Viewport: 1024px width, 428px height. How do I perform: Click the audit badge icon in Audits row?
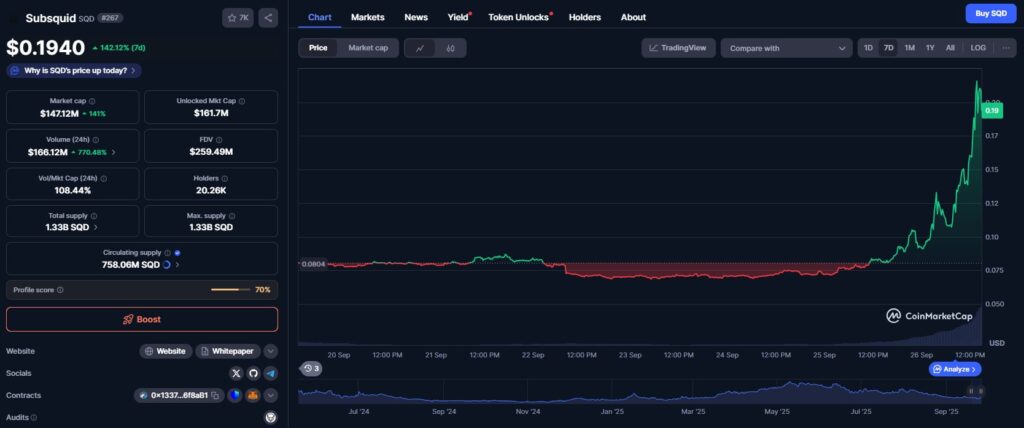269,417
